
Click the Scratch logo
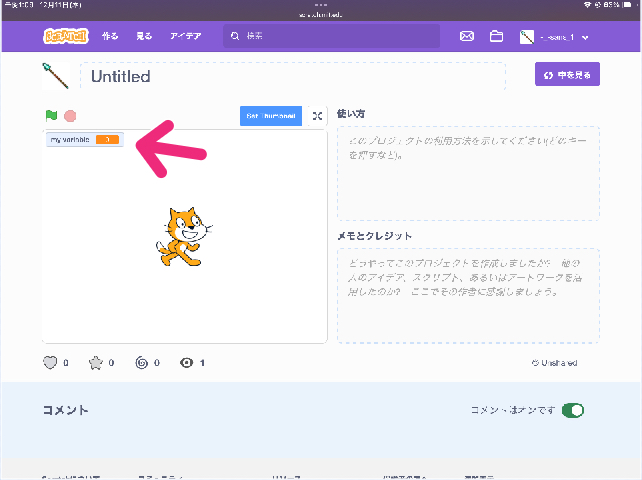tap(63, 36)
